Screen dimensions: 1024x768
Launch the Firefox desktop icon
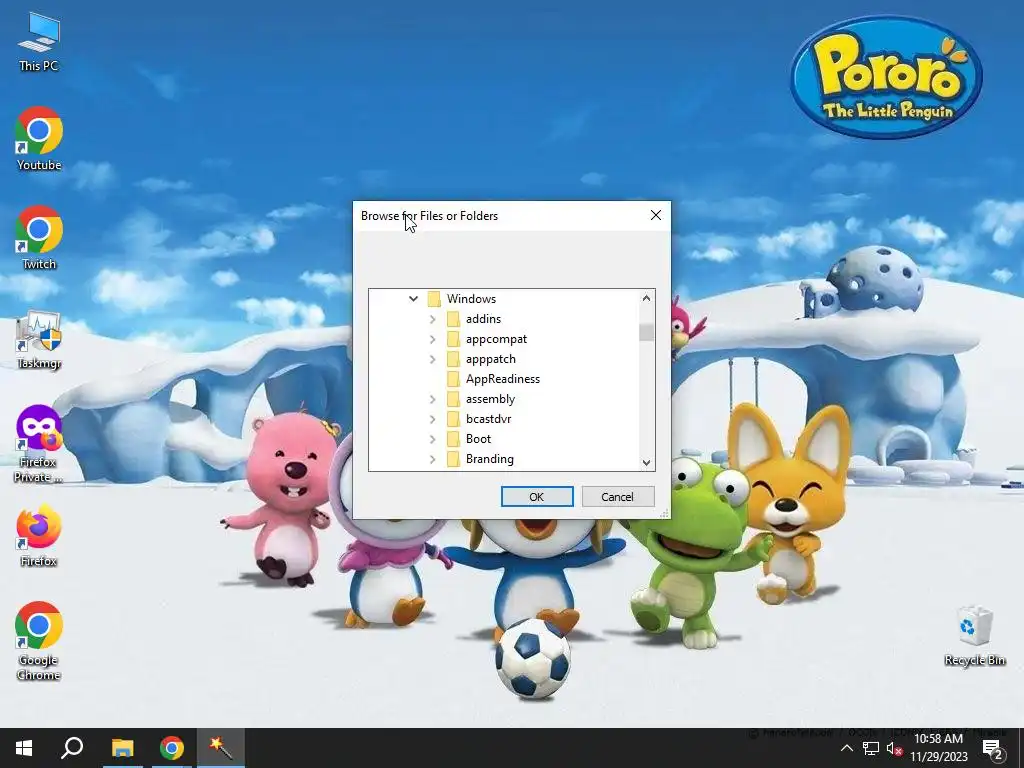(x=39, y=536)
